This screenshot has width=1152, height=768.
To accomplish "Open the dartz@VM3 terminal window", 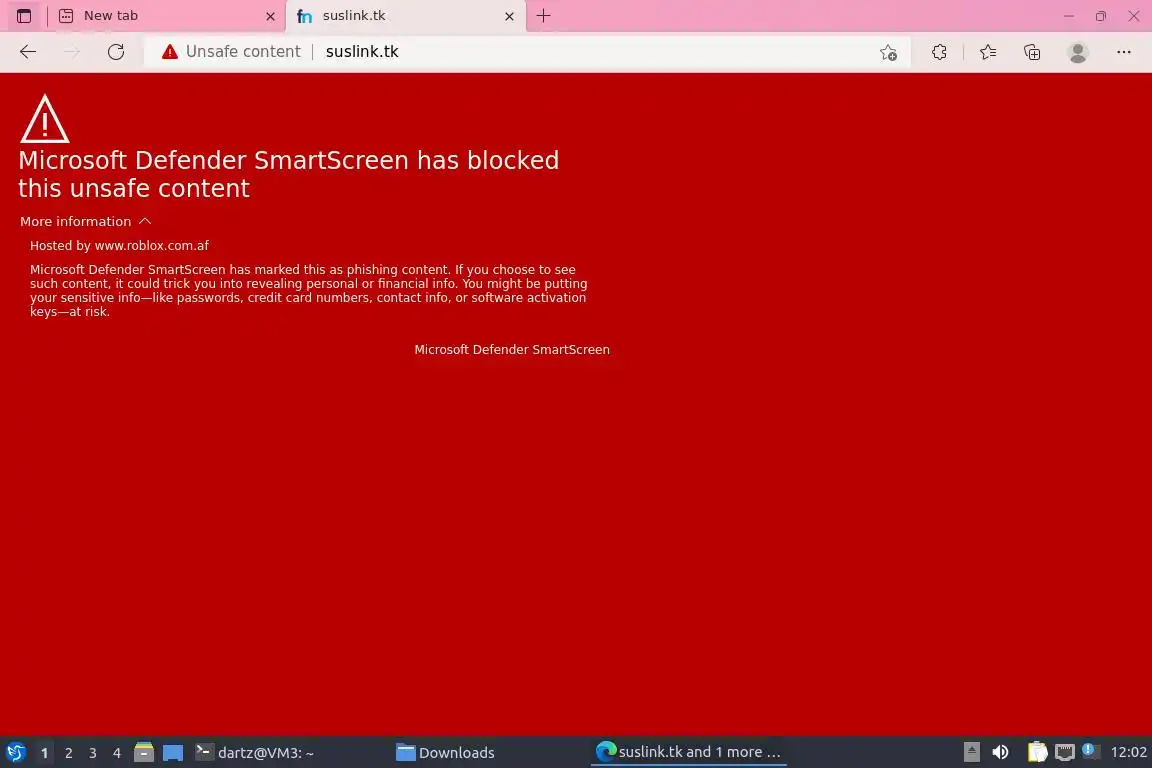I will tap(290, 753).
